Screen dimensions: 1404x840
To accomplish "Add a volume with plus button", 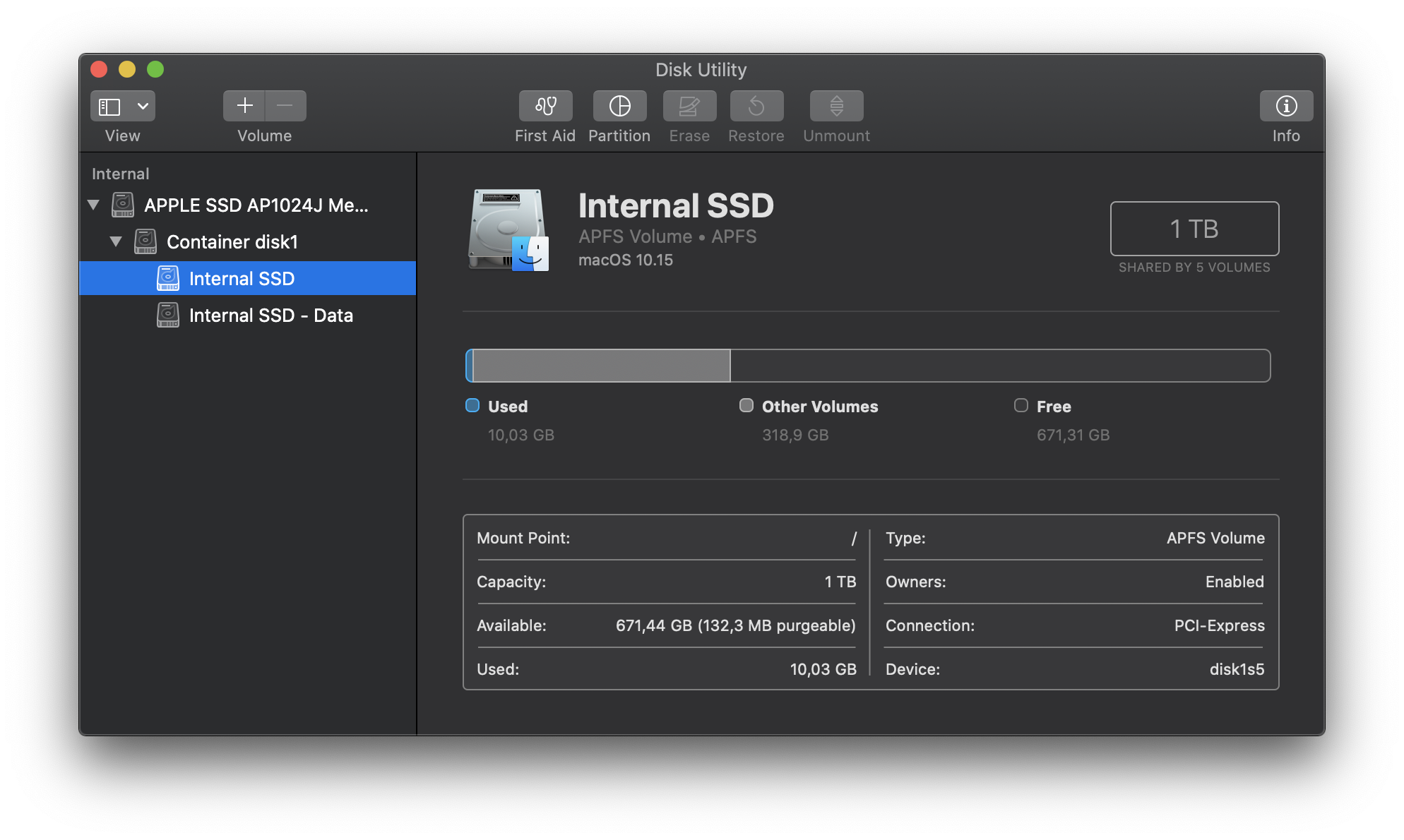I will 244,106.
